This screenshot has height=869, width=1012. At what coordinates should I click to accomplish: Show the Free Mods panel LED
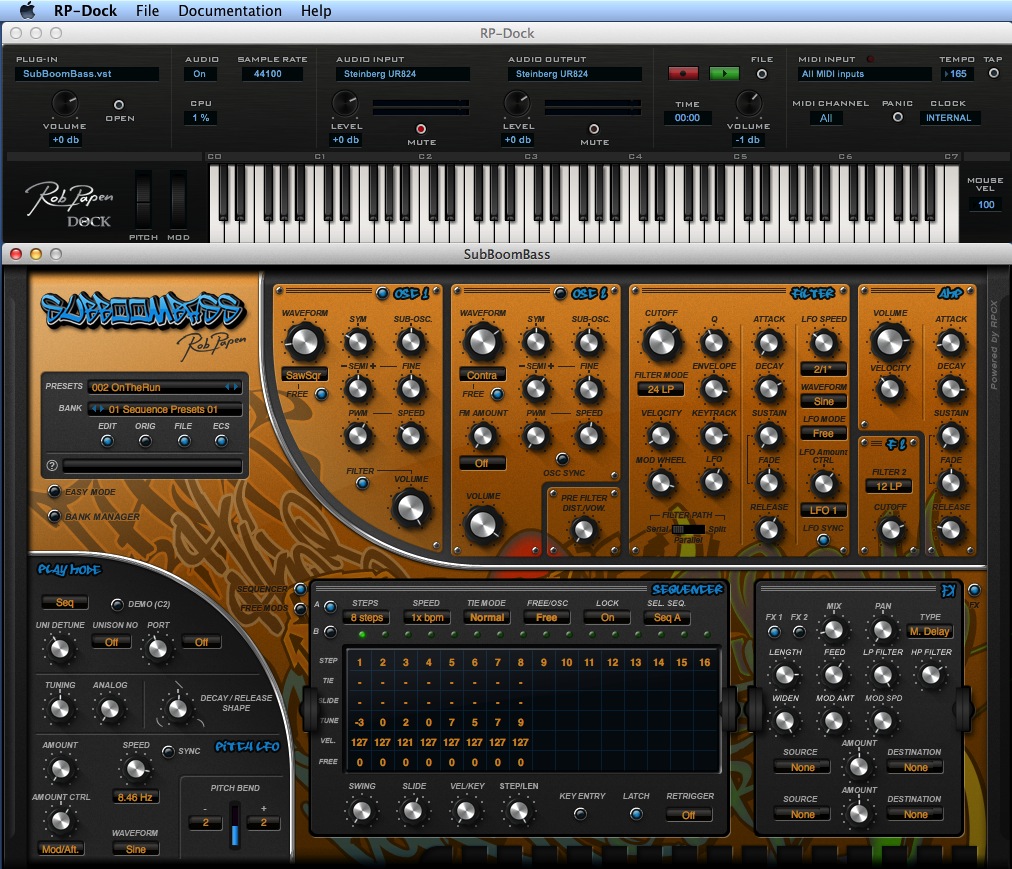pyautogui.click(x=300, y=608)
